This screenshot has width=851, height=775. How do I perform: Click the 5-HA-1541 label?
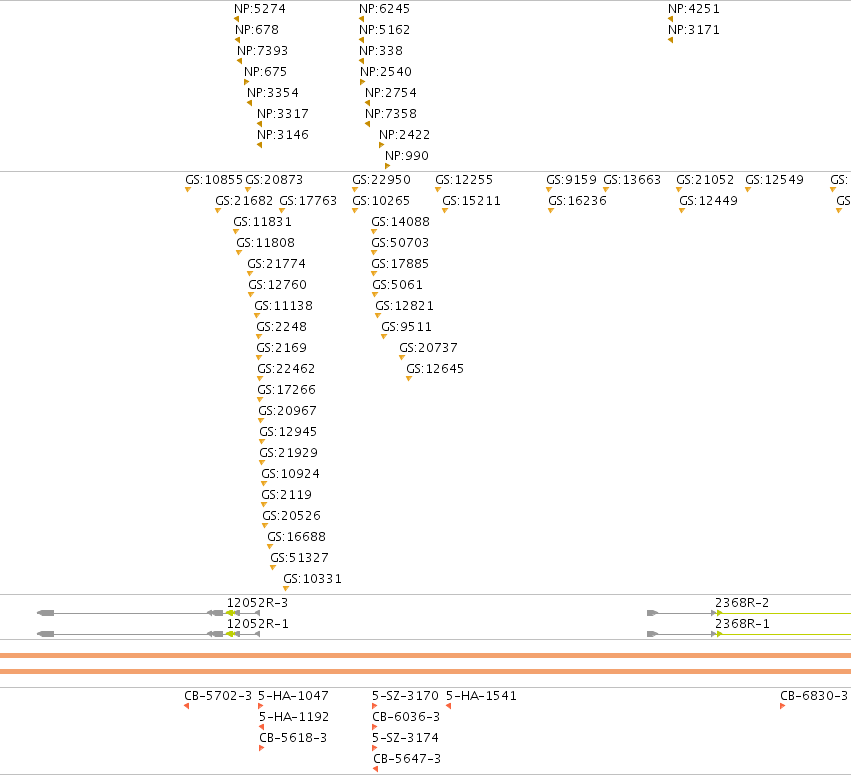click(481, 696)
